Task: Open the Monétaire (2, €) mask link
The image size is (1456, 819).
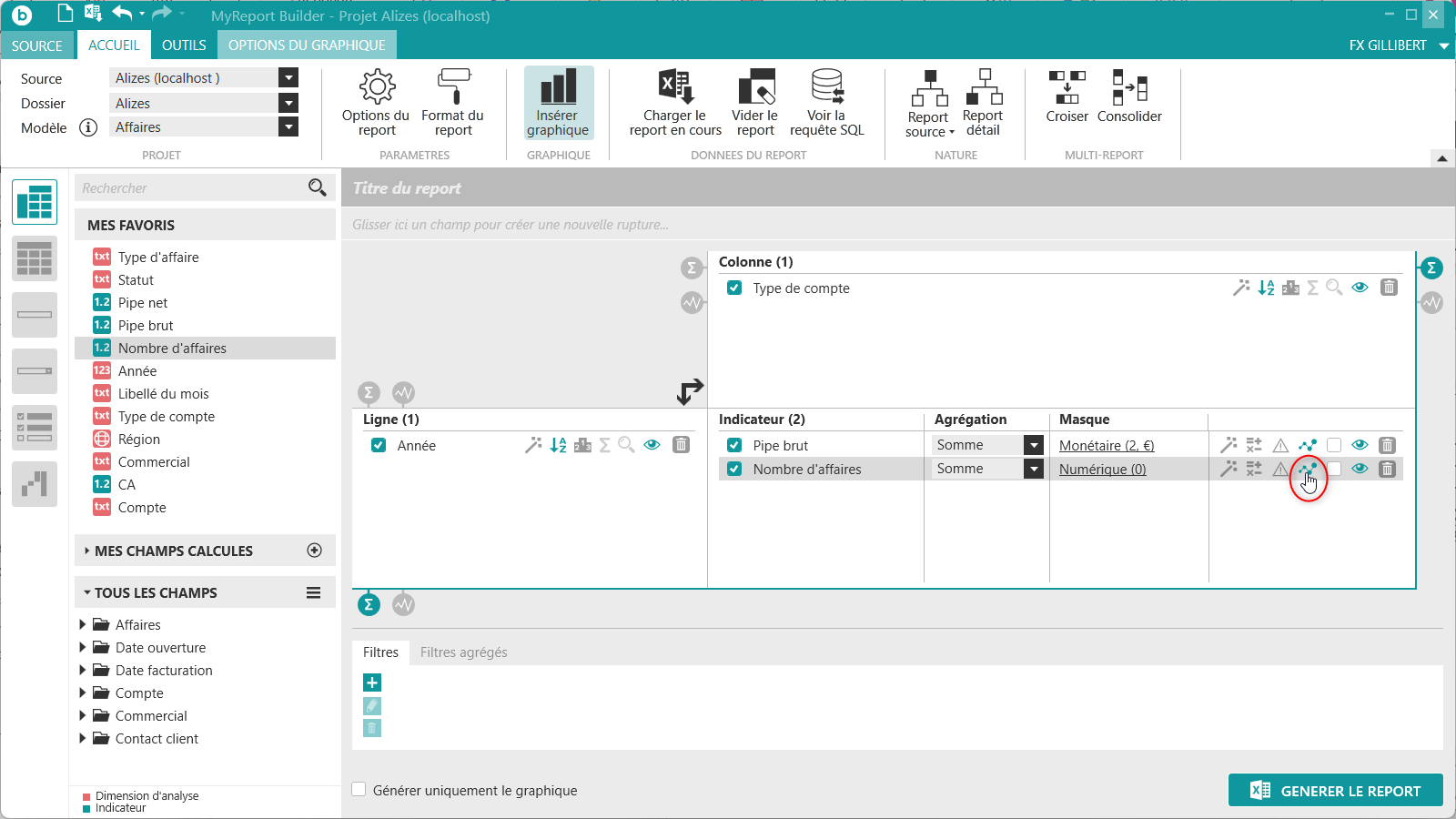Action: point(1106,445)
